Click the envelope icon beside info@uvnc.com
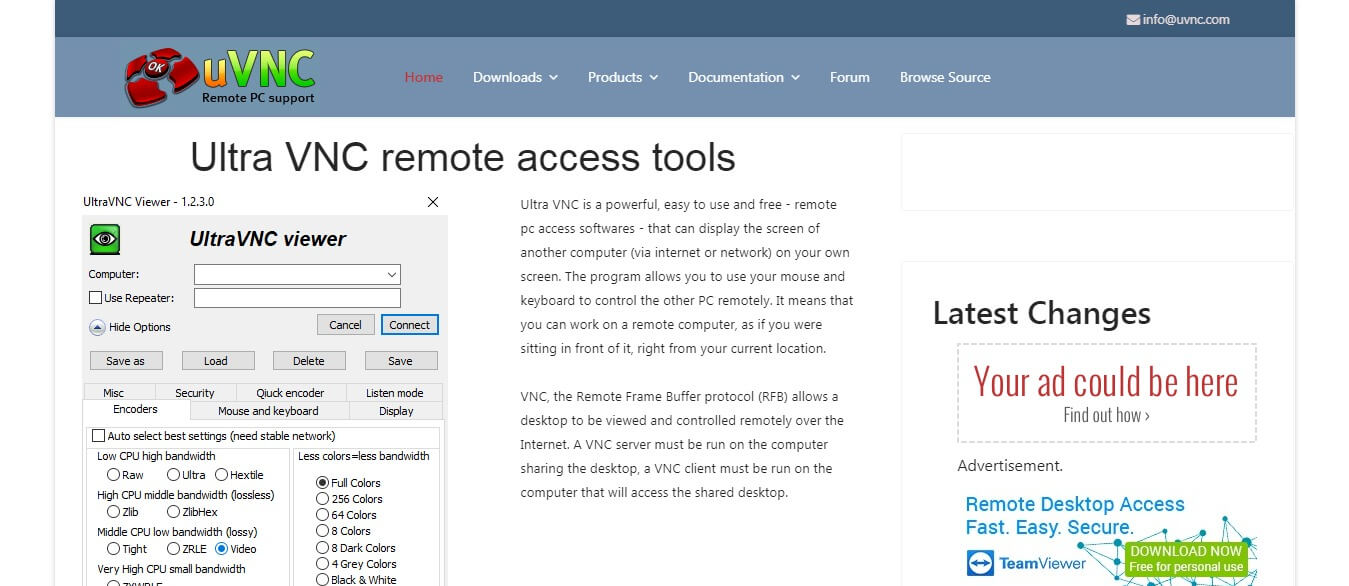Screen dimensions: 1349x586 tap(1132, 19)
